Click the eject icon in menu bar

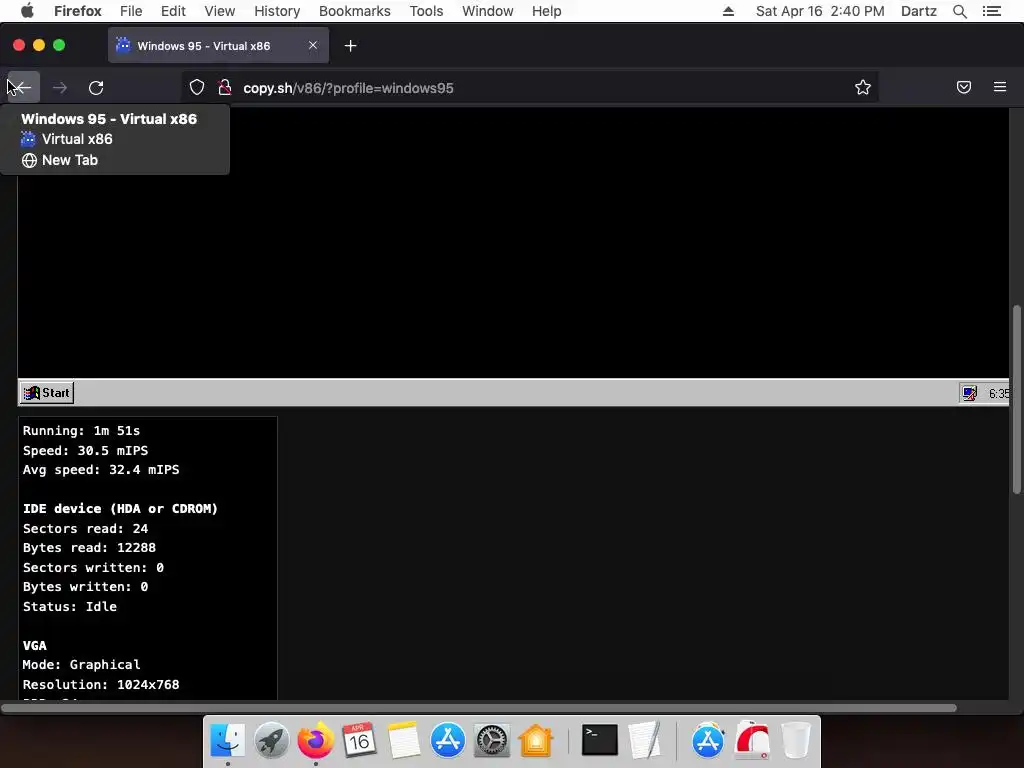pyautogui.click(x=729, y=11)
